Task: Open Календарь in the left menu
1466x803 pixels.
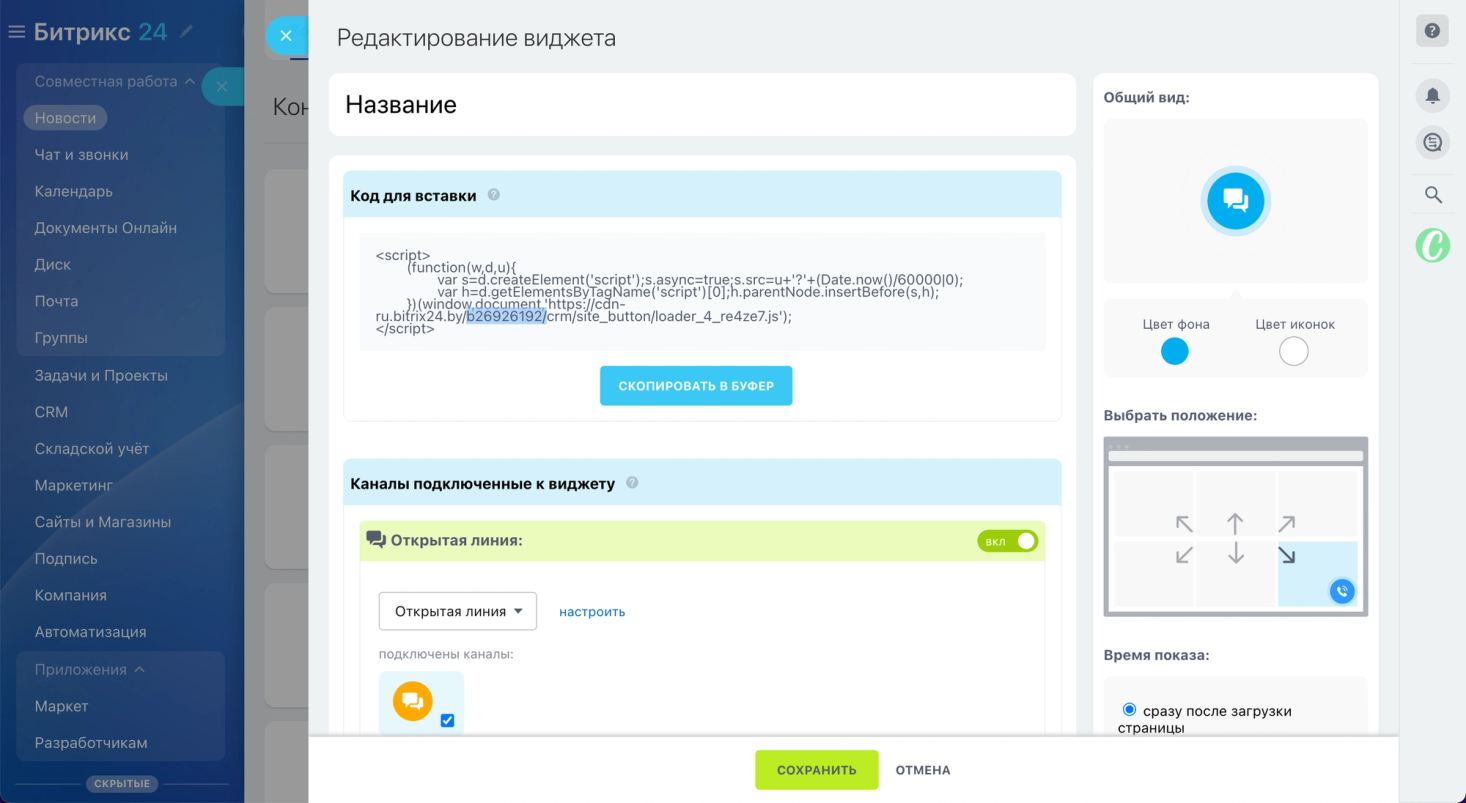Action: click(x=73, y=191)
